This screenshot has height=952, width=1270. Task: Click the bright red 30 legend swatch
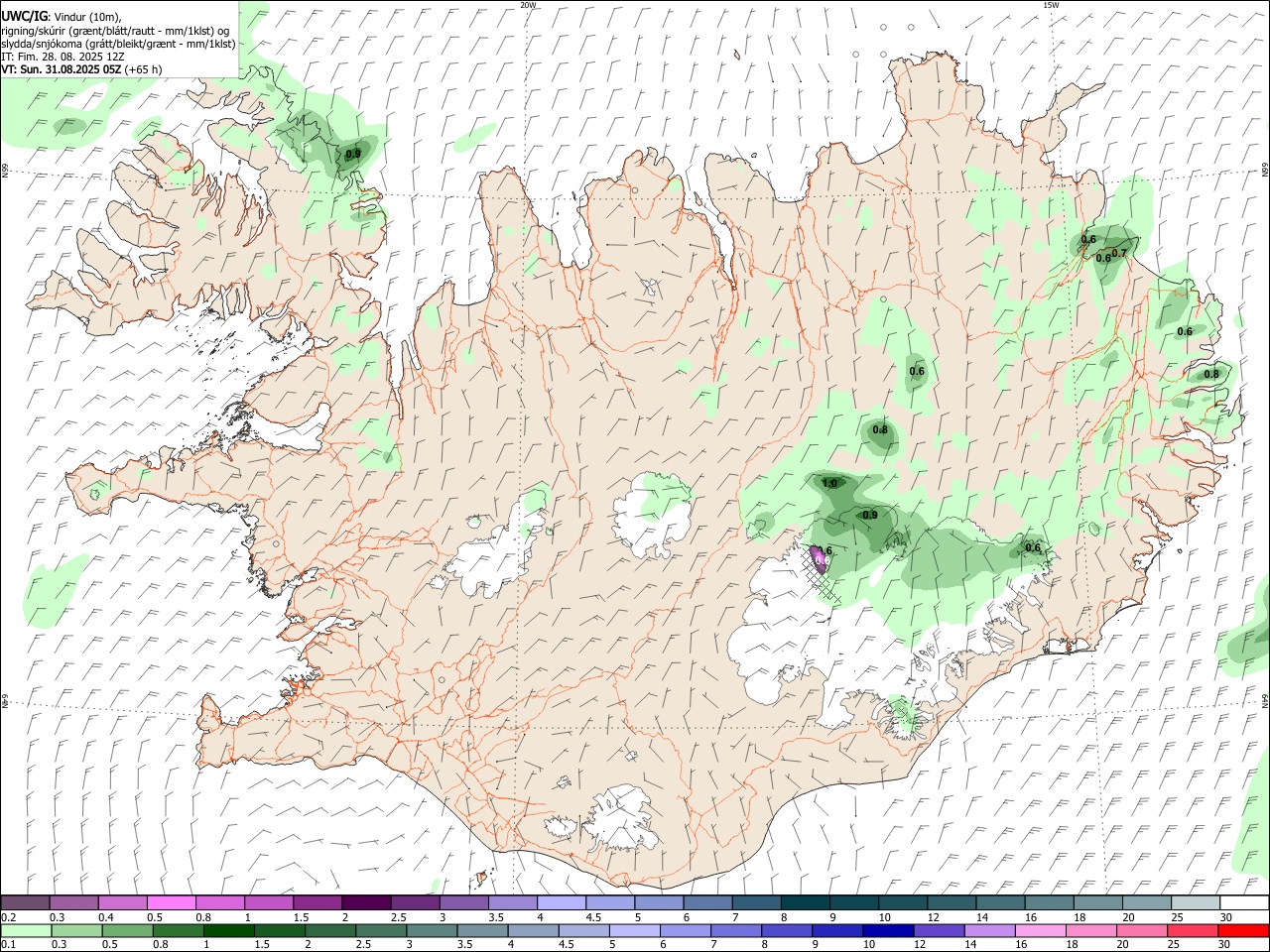[x=1243, y=930]
